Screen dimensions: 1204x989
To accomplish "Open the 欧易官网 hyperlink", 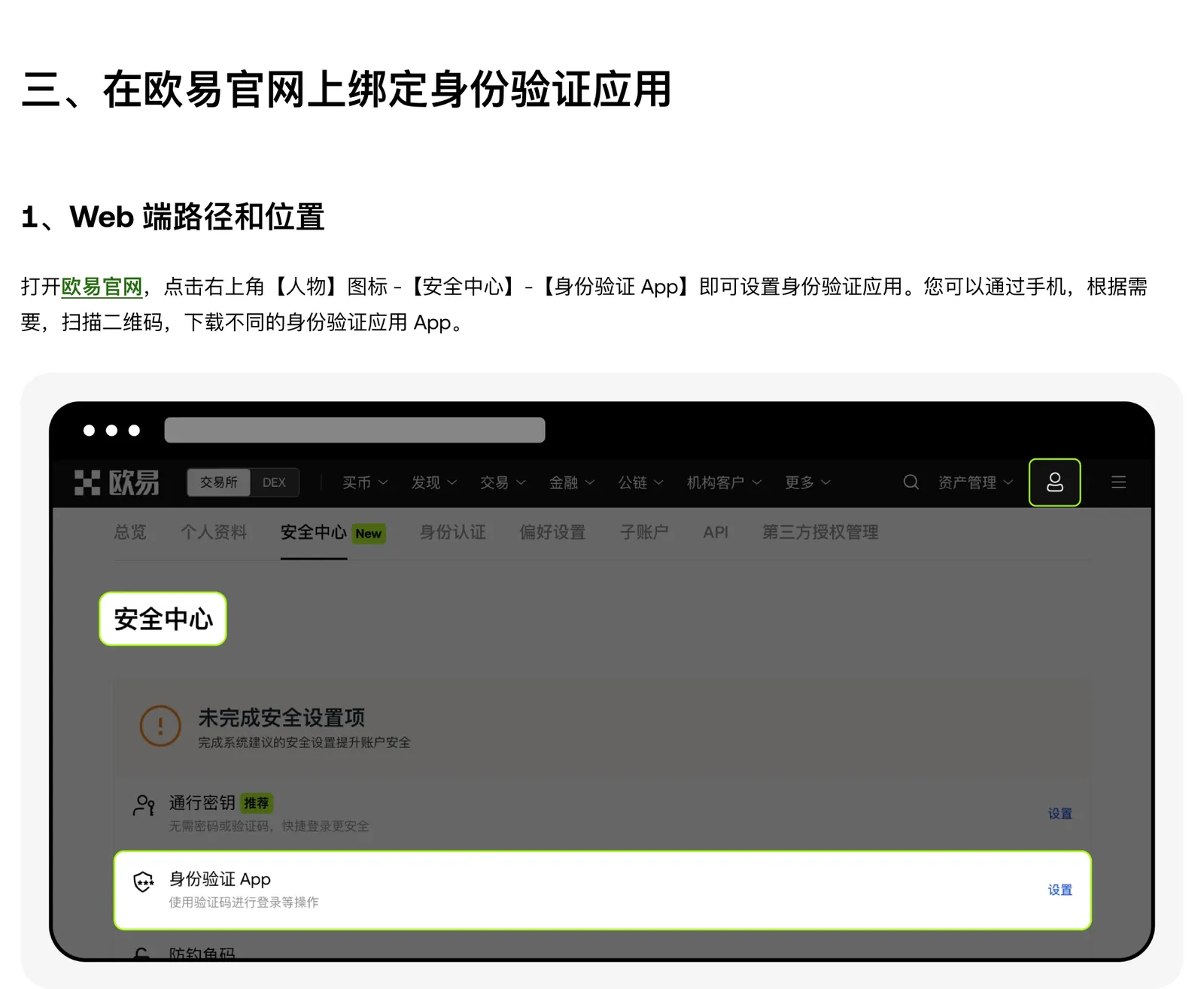I will coord(102,287).
